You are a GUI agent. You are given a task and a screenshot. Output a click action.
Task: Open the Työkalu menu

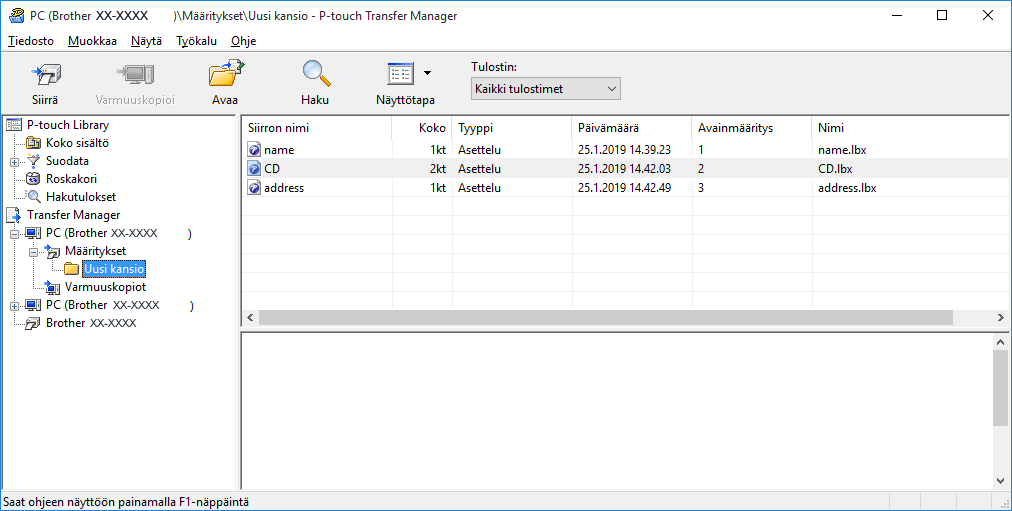click(196, 41)
